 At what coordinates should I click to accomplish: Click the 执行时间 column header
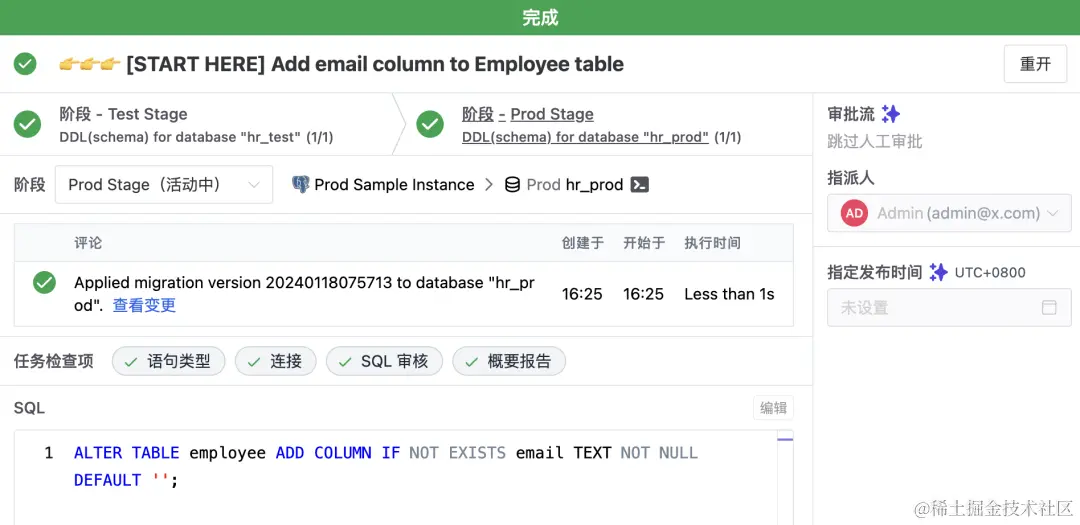pyautogui.click(x=712, y=243)
